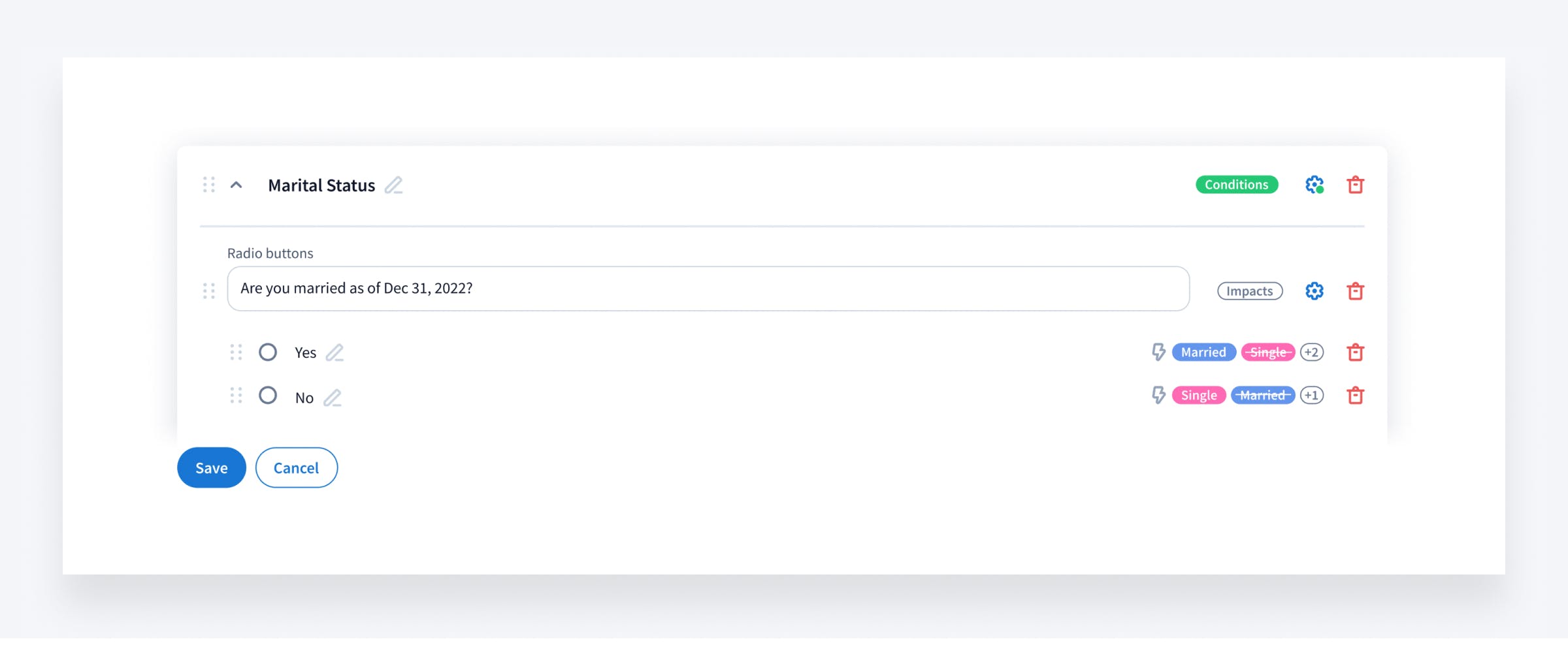
Task: Edit the No option label
Action: tap(333, 398)
